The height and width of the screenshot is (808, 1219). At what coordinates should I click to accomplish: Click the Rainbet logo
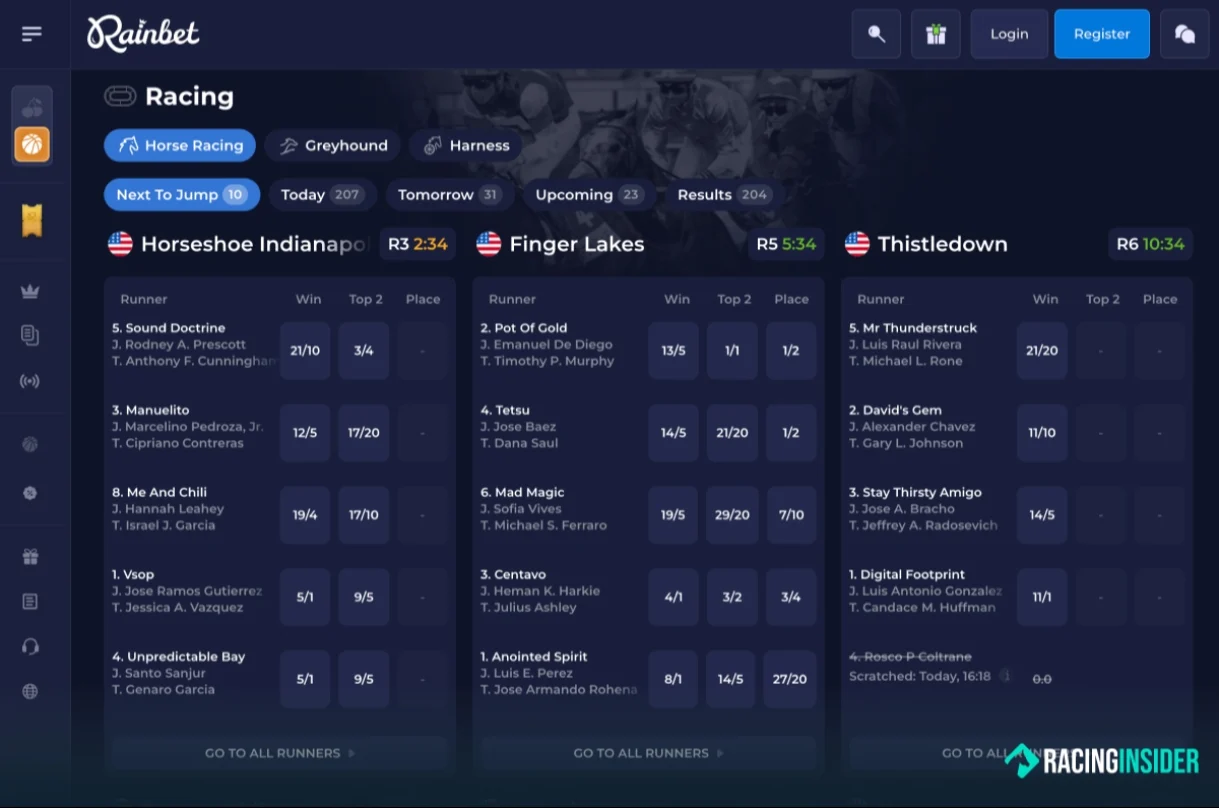(x=142, y=33)
